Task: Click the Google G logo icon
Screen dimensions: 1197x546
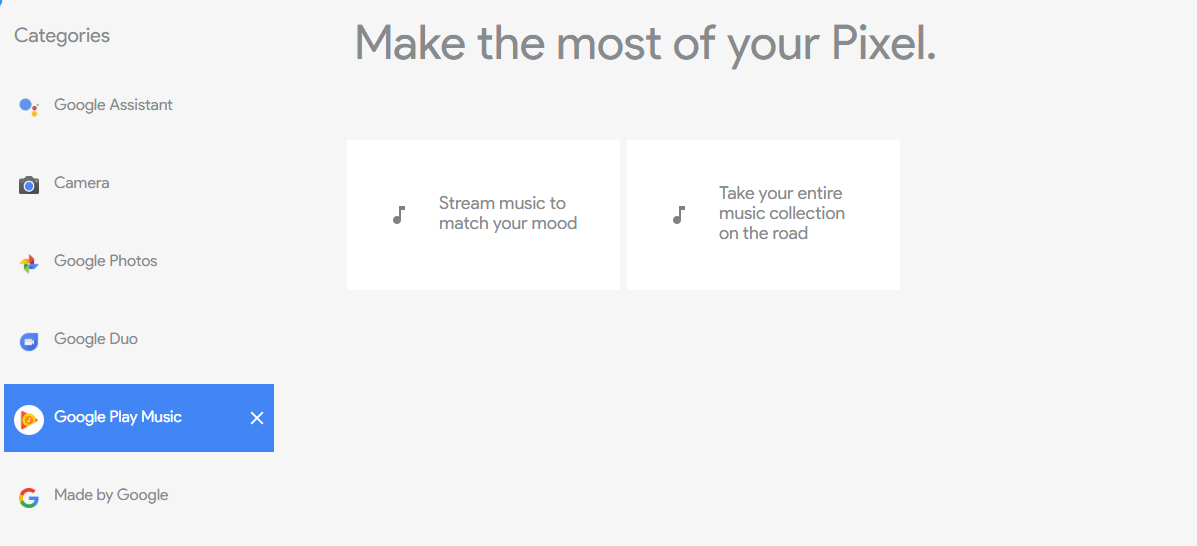Action: (x=28, y=498)
